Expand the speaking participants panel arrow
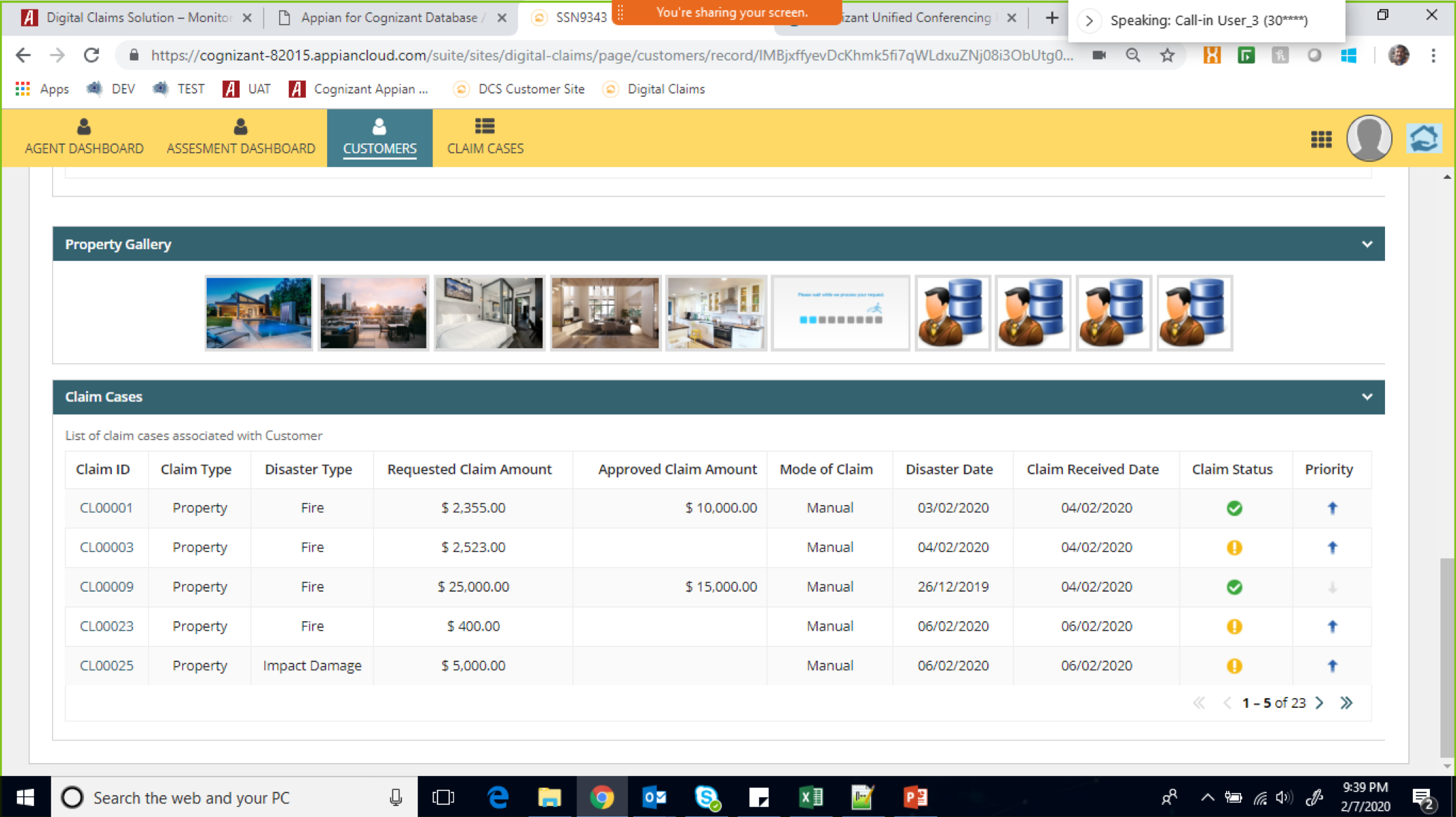The image size is (1456, 817). pyautogui.click(x=1089, y=20)
